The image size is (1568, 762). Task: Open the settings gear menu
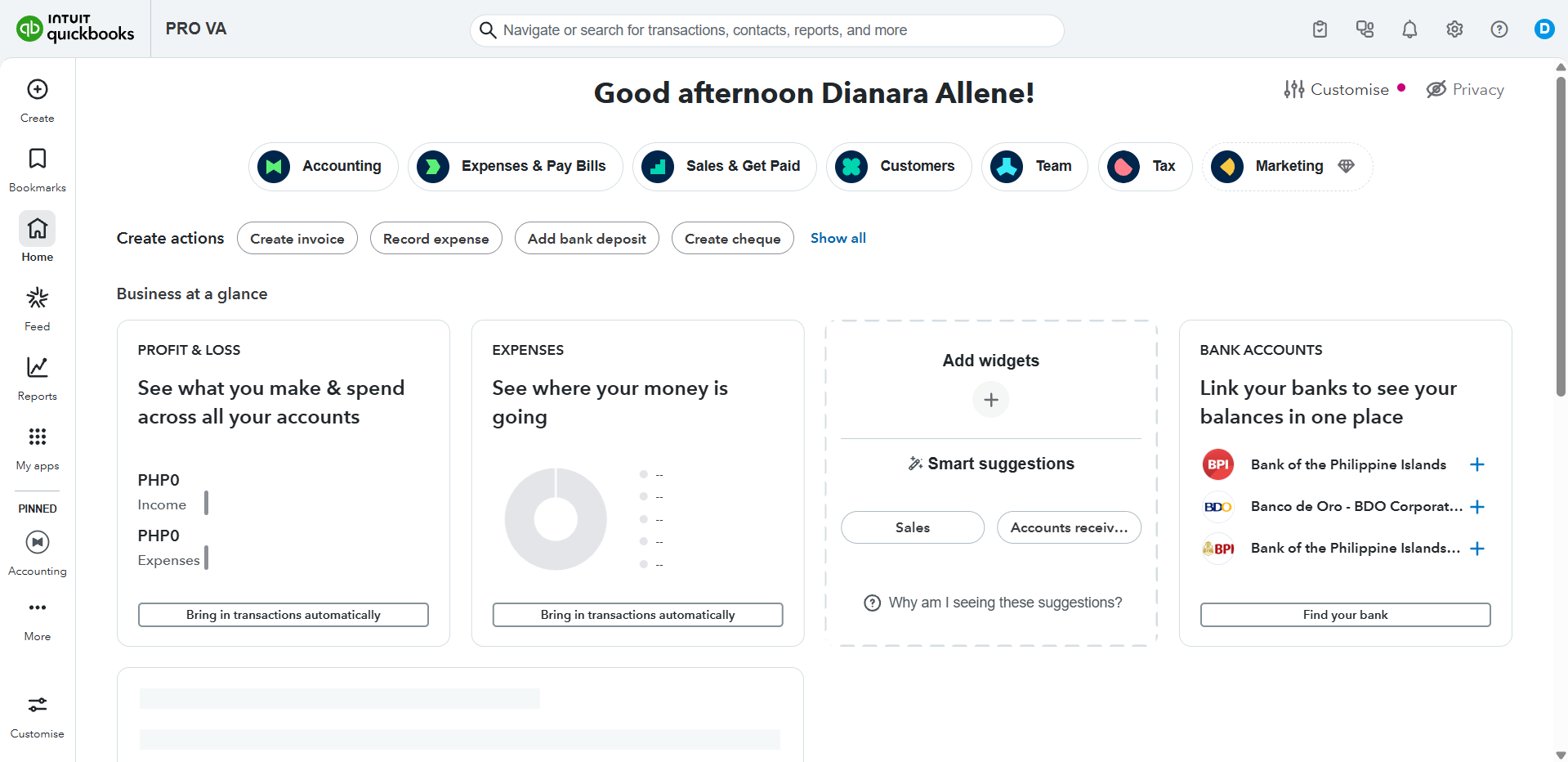pyautogui.click(x=1454, y=29)
